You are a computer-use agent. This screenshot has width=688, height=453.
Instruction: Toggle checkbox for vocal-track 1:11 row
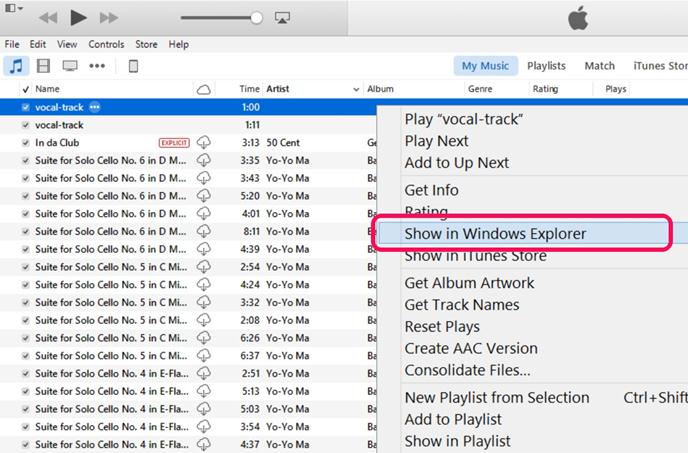pyautogui.click(x=25, y=125)
